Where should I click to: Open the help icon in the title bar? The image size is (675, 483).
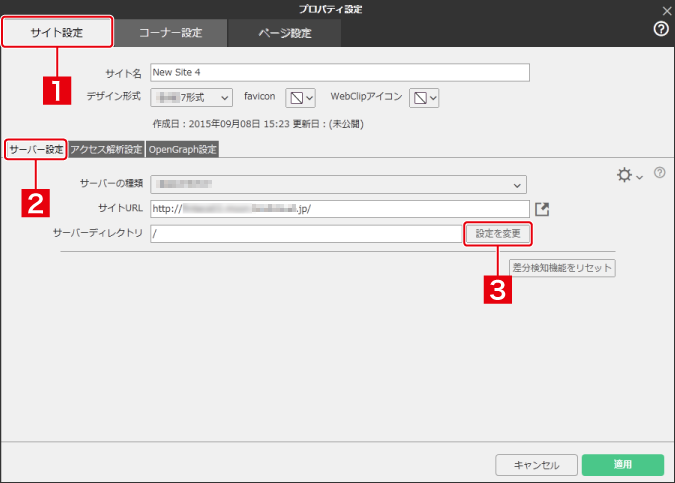click(661, 29)
